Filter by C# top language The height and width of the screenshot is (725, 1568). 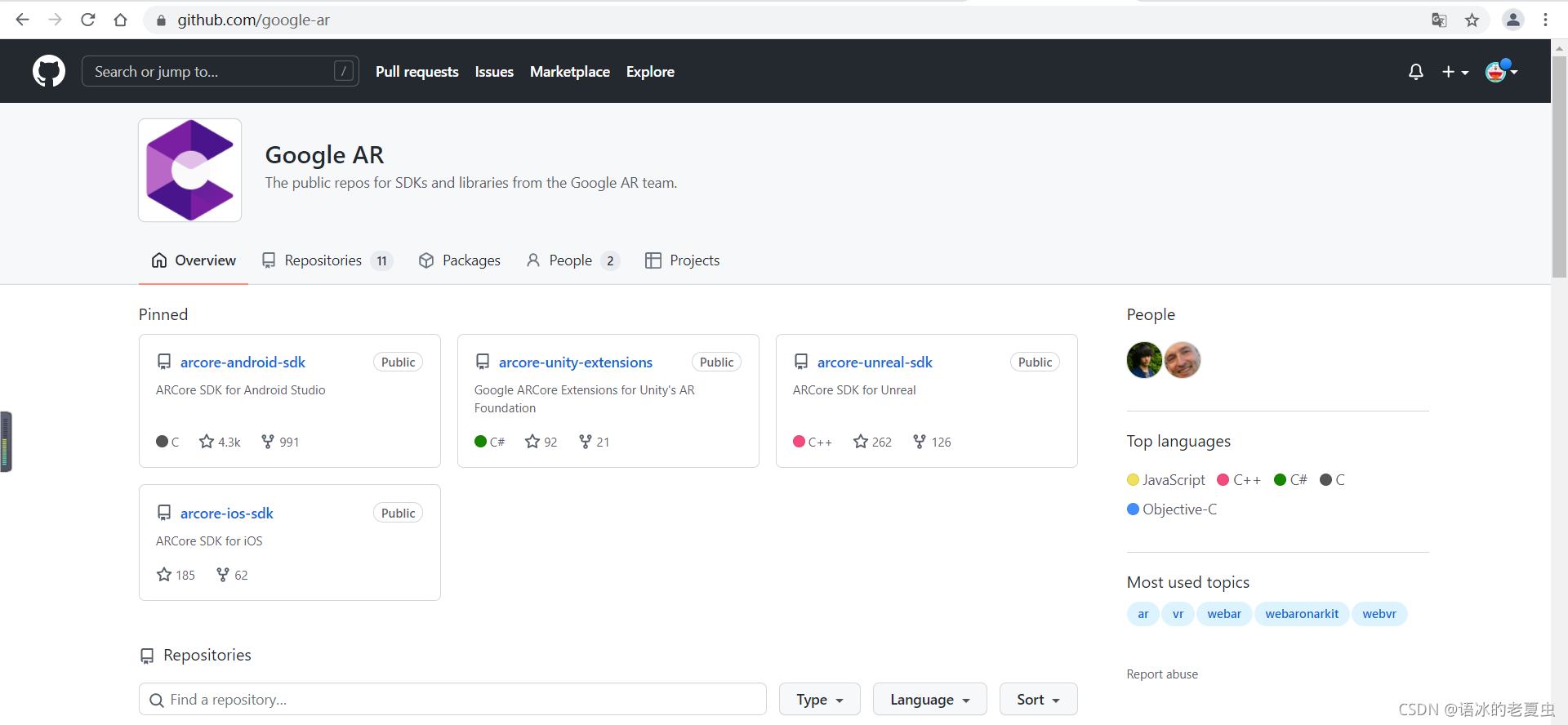pos(1290,480)
